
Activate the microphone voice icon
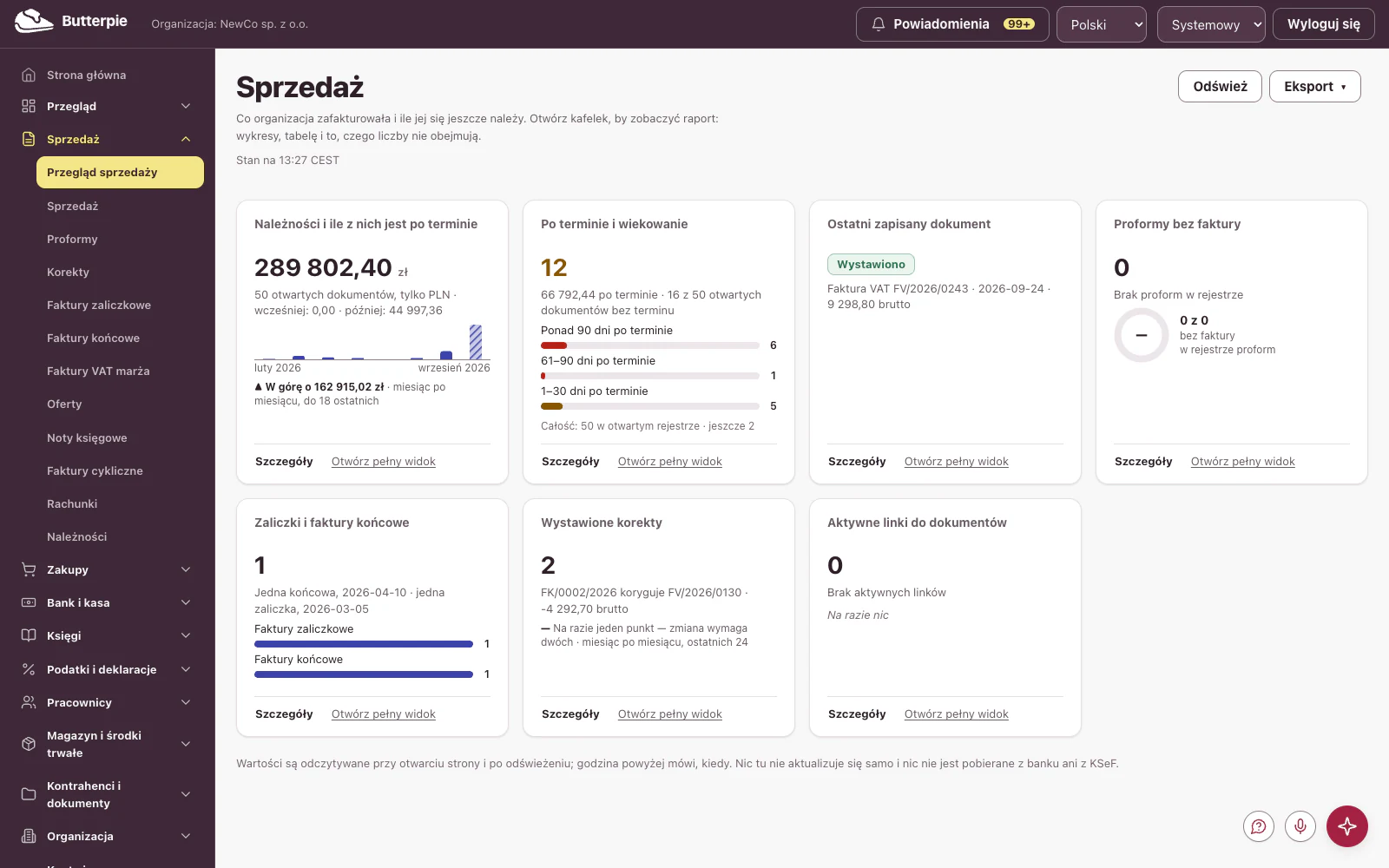pos(1300,826)
